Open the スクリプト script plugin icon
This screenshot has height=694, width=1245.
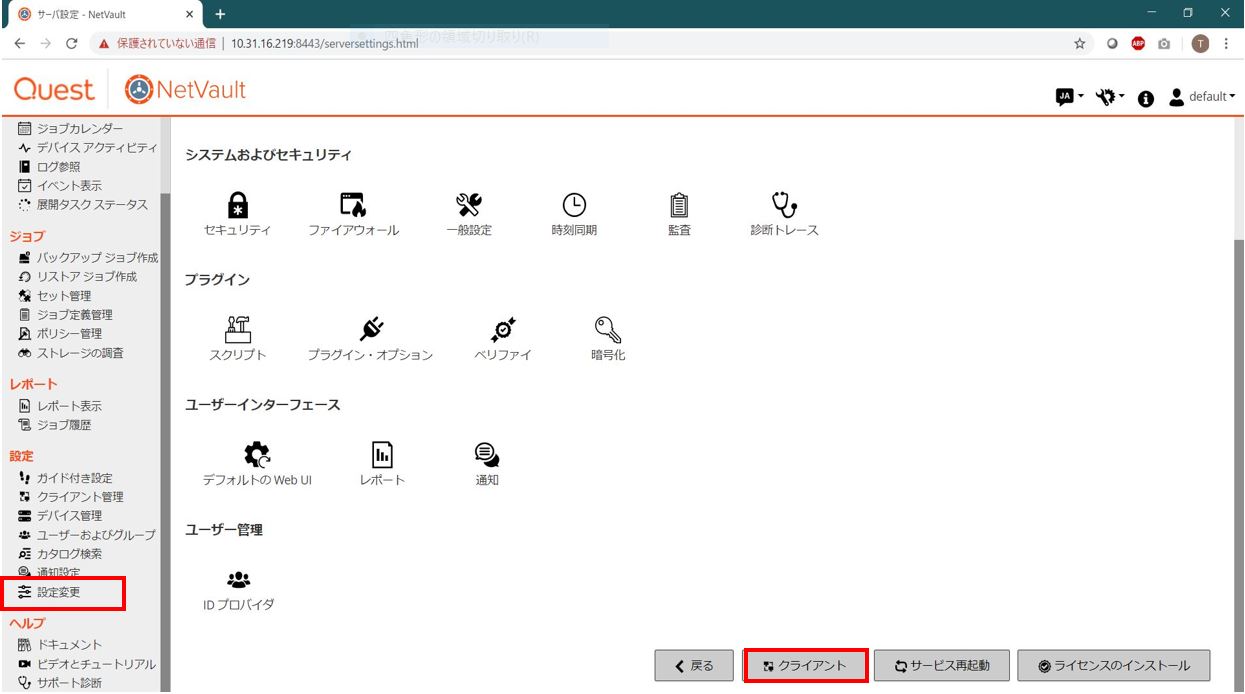(238, 330)
